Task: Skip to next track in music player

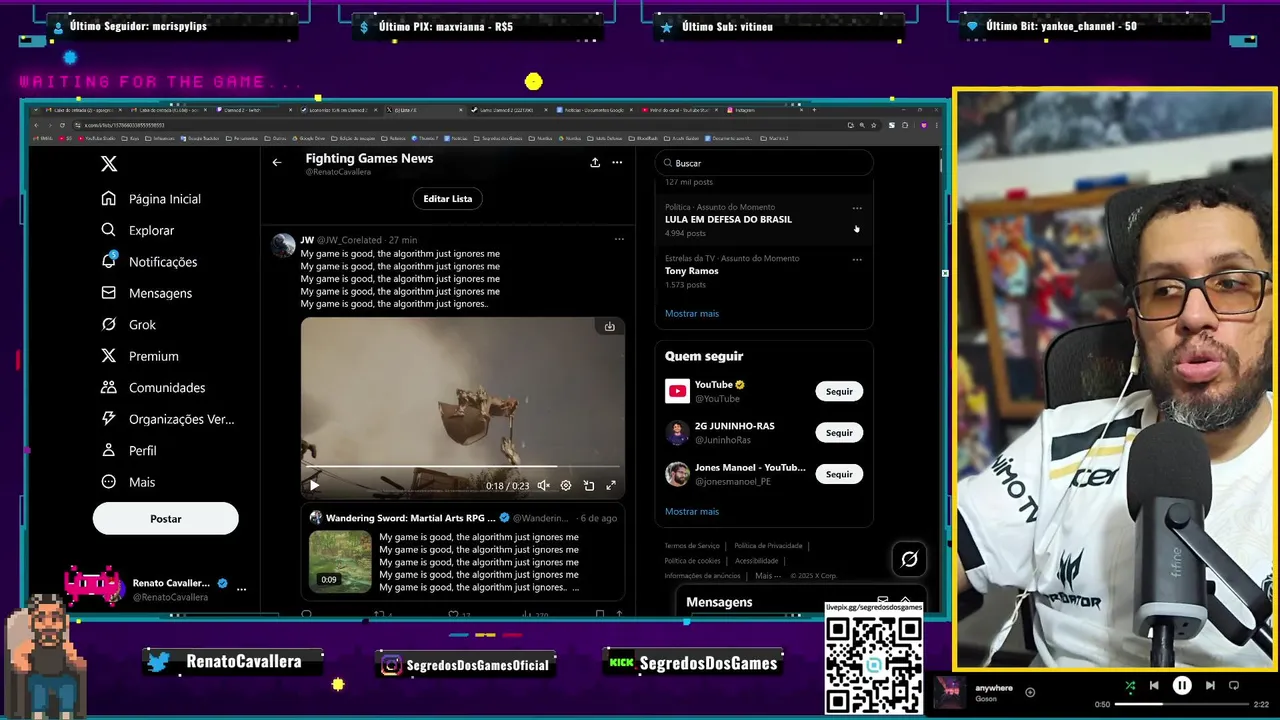Action: pyautogui.click(x=1210, y=686)
